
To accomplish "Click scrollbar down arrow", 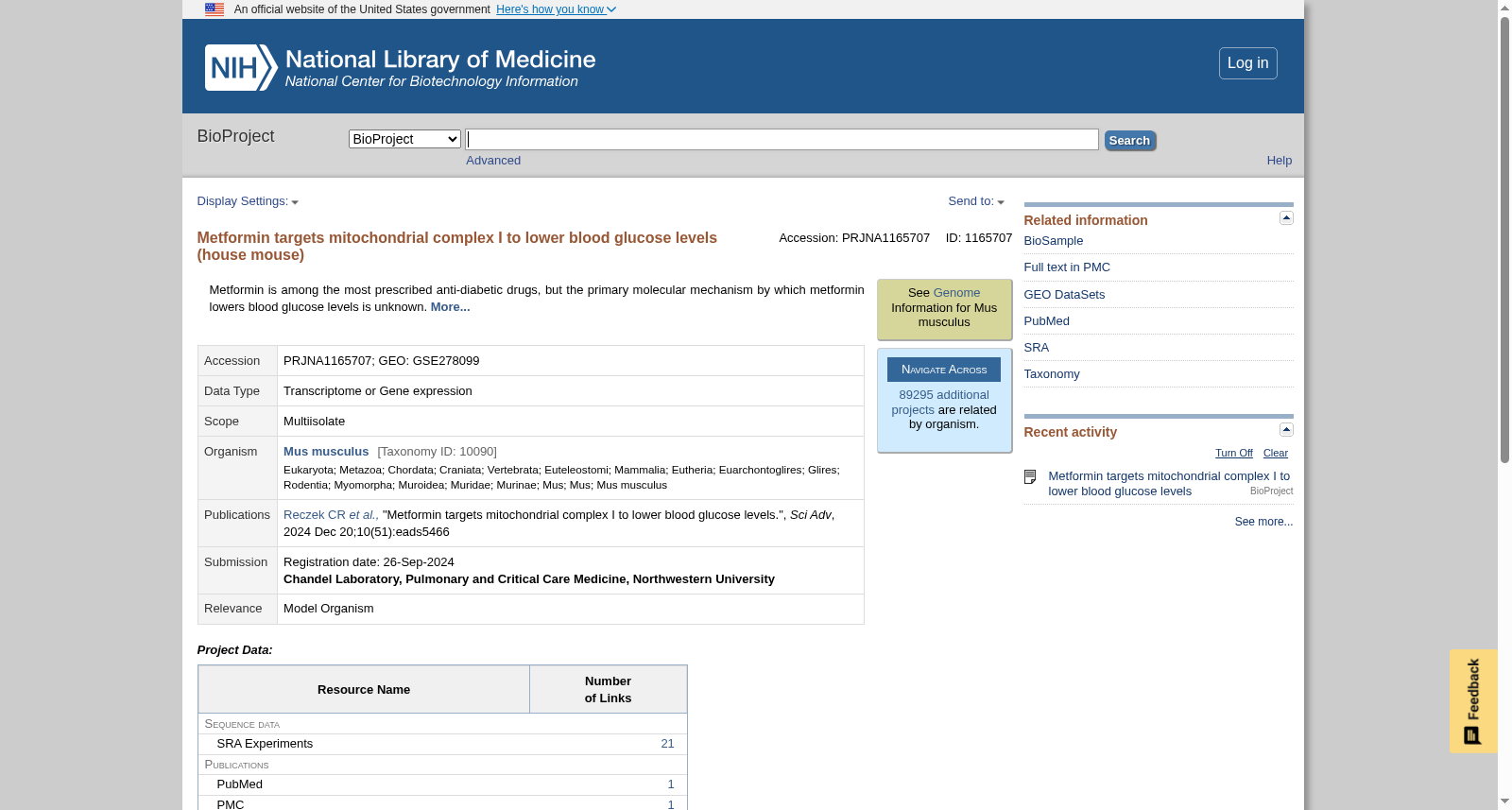I will [1504, 801].
